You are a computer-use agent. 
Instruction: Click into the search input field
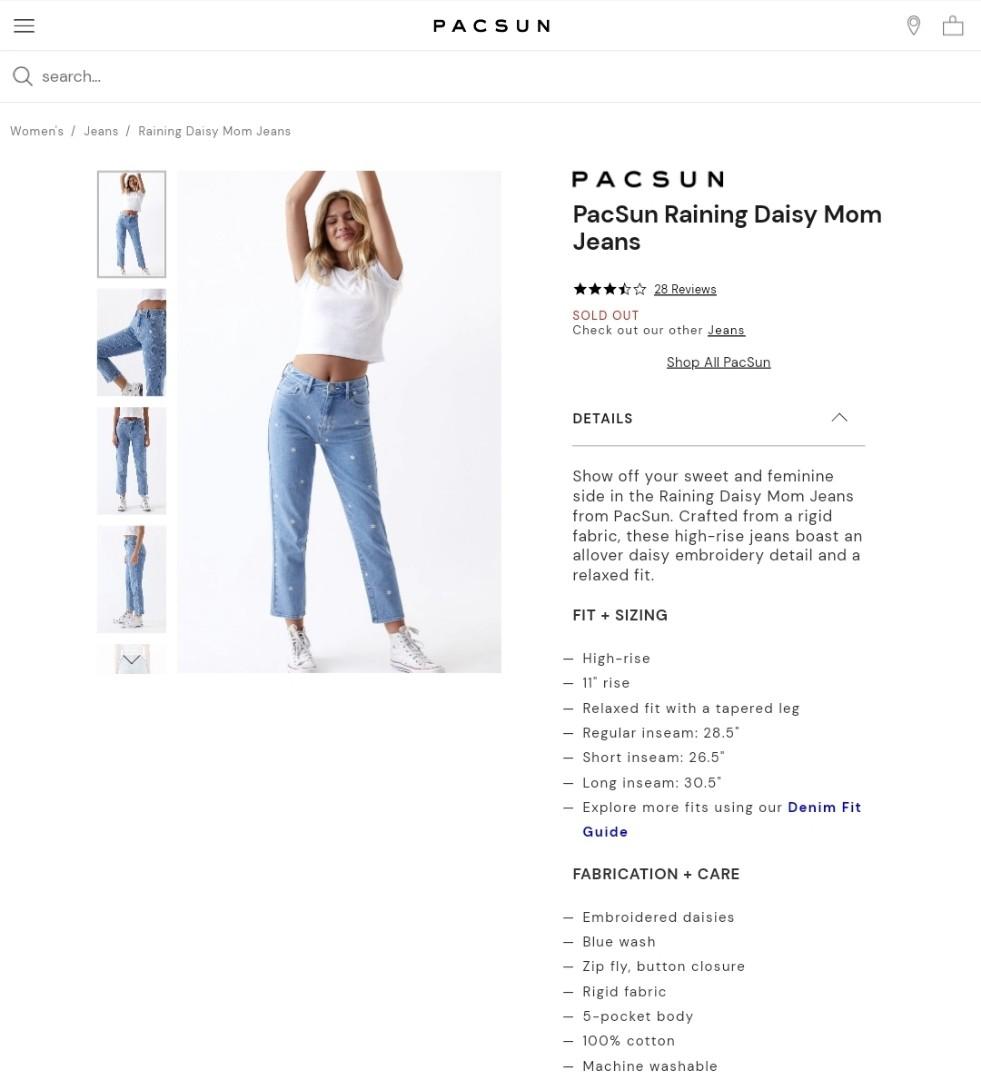pos(506,76)
